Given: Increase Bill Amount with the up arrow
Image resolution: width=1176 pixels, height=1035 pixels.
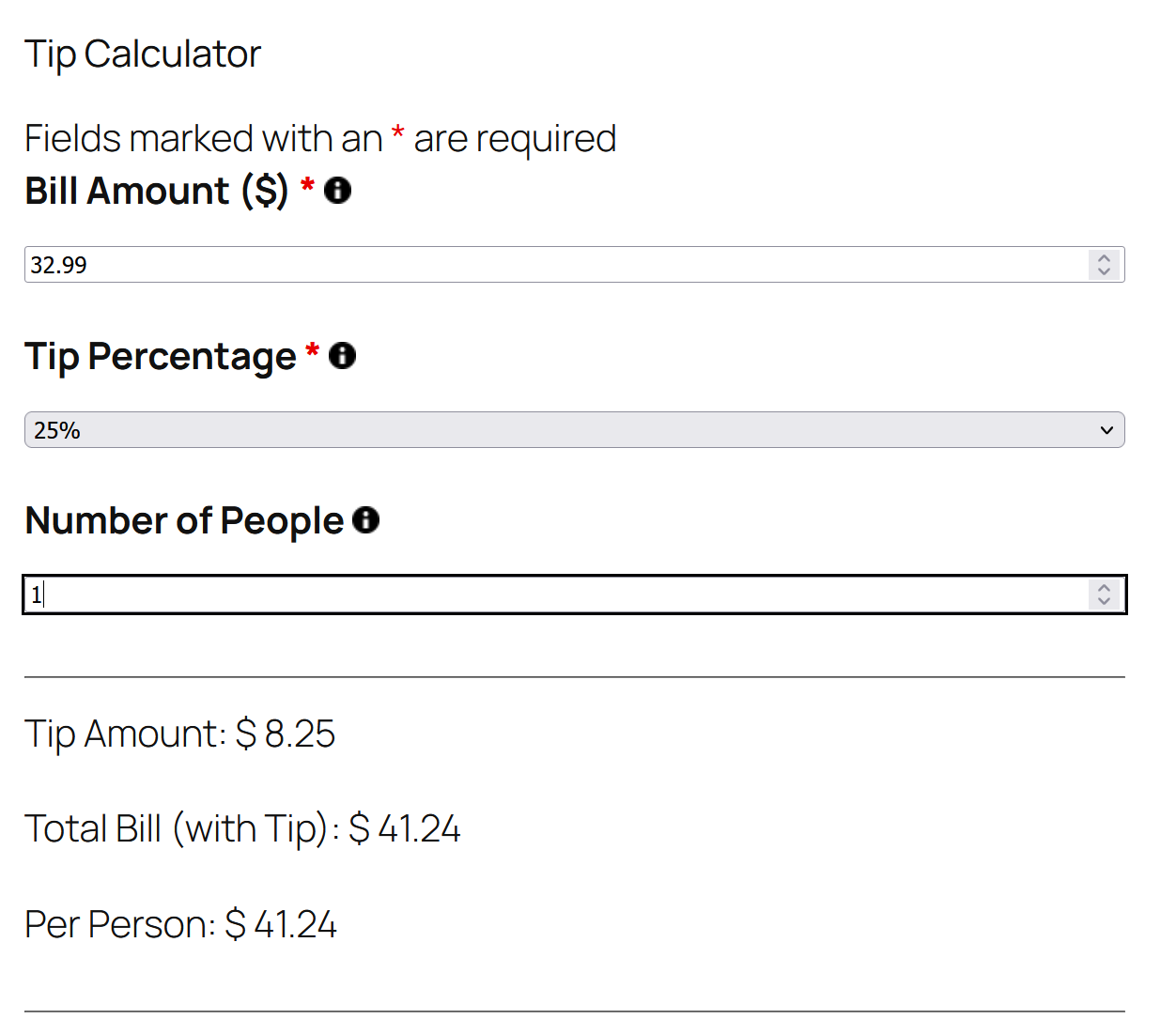Looking at the screenshot, I should 1104,257.
